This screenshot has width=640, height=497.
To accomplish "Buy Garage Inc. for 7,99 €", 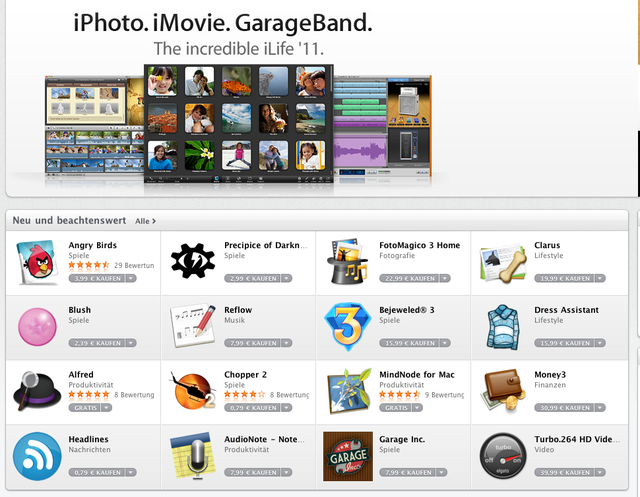I will 407,473.
